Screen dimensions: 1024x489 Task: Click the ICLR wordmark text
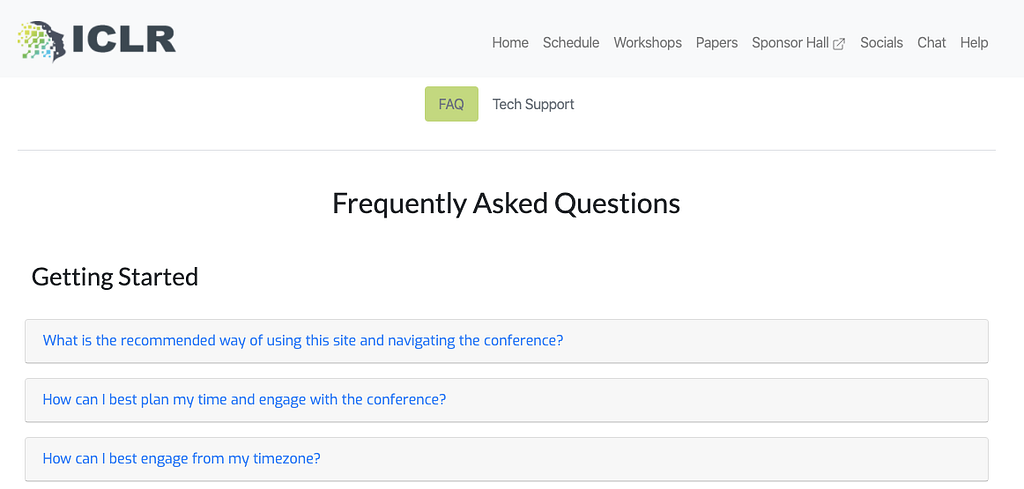coord(124,40)
